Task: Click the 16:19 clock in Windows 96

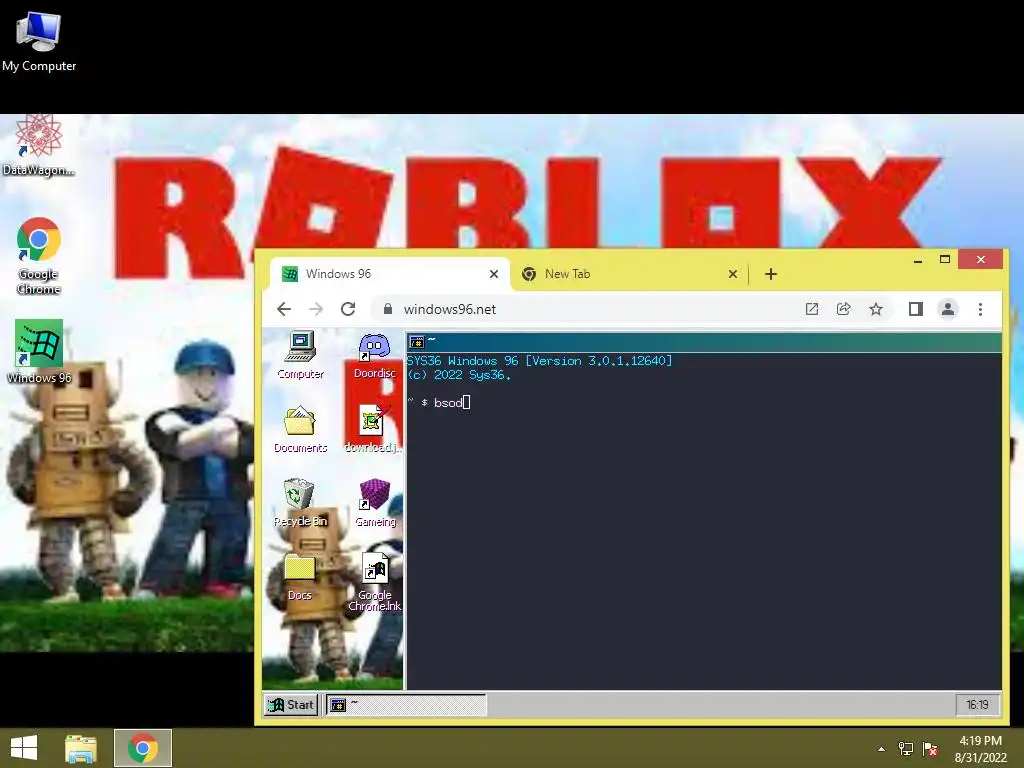Action: (x=978, y=705)
